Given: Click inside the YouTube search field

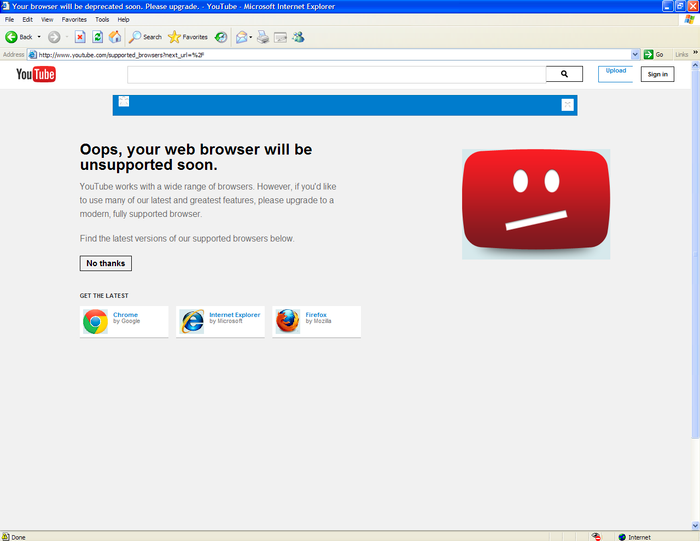Looking at the screenshot, I should pyautogui.click(x=336, y=74).
